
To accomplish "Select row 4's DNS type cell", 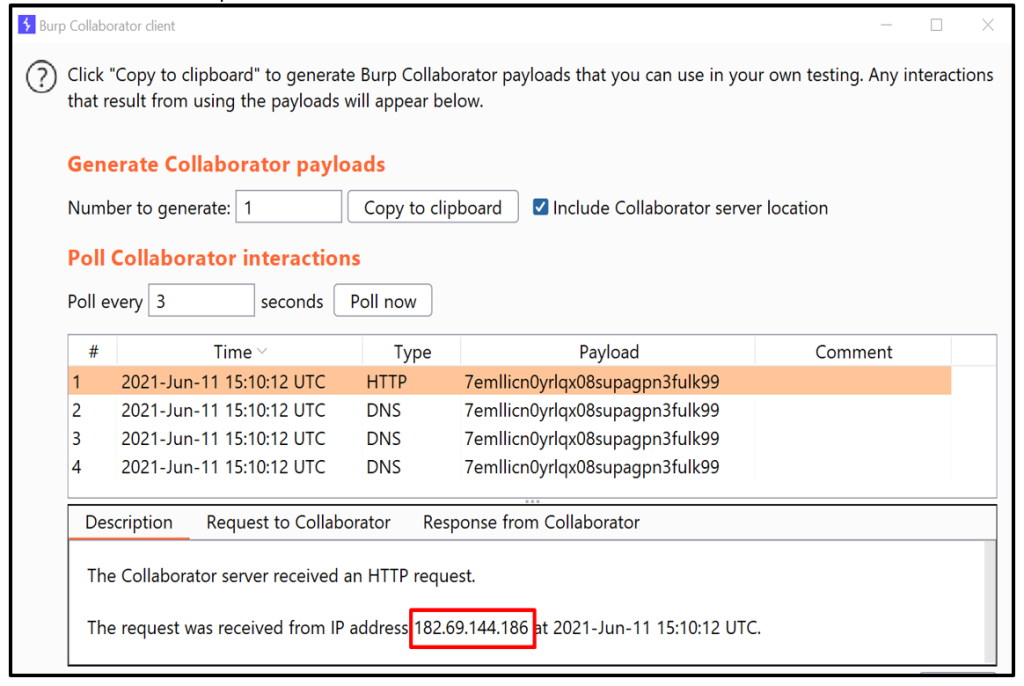I will pyautogui.click(x=384, y=467).
